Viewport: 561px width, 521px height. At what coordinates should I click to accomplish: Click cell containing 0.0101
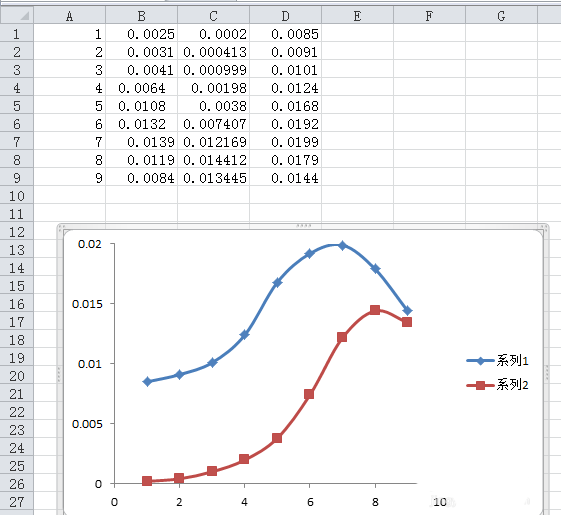pos(285,69)
